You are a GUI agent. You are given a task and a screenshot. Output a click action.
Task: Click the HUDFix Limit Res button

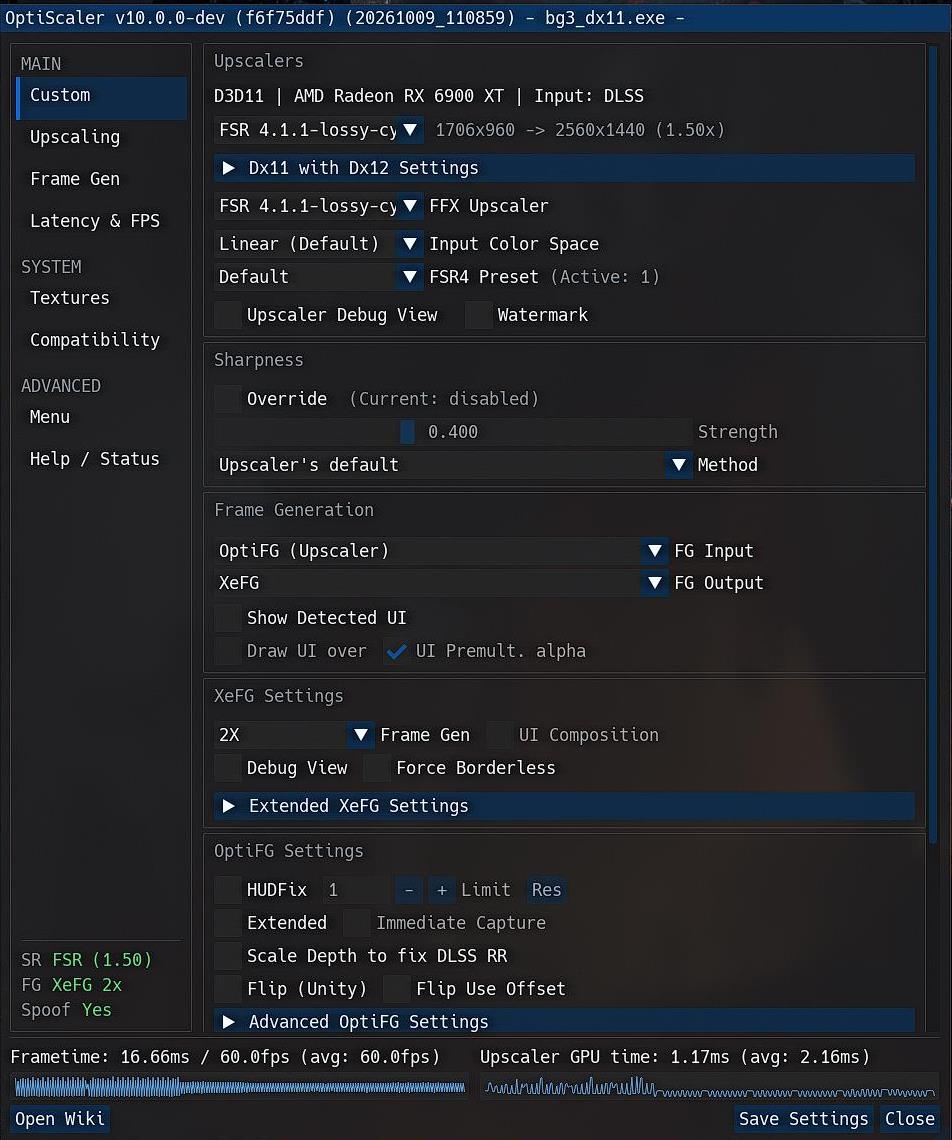pos(546,889)
